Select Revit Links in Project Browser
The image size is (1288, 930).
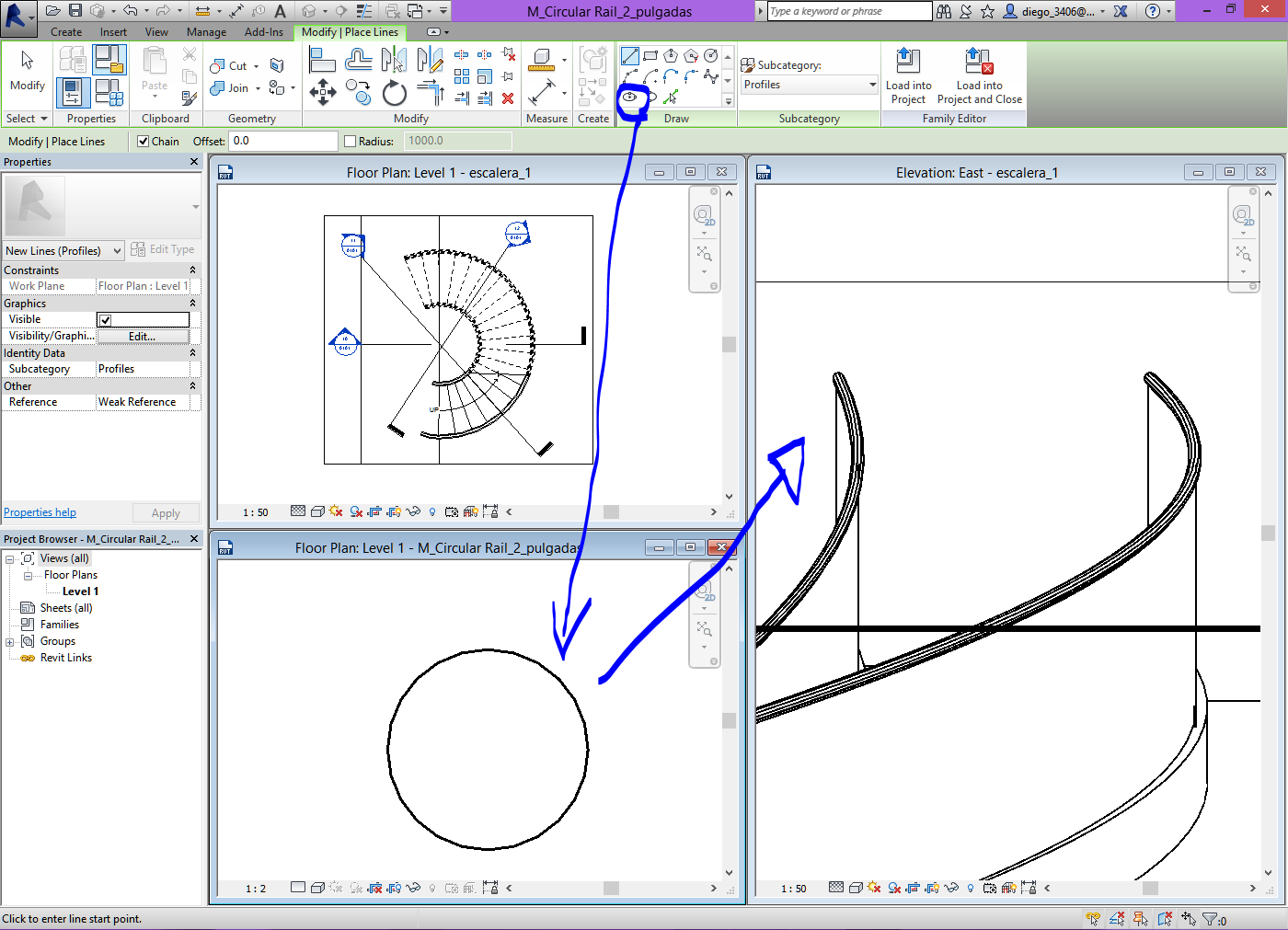66,658
